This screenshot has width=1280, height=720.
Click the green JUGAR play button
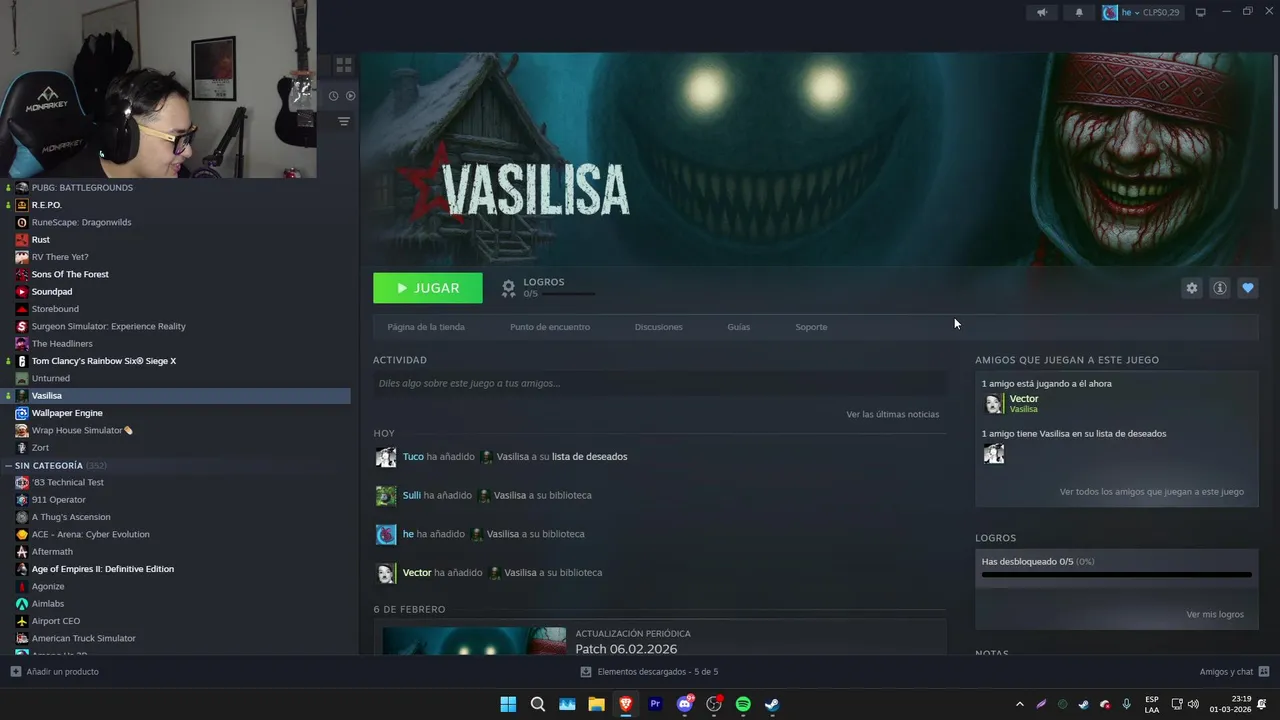point(428,288)
